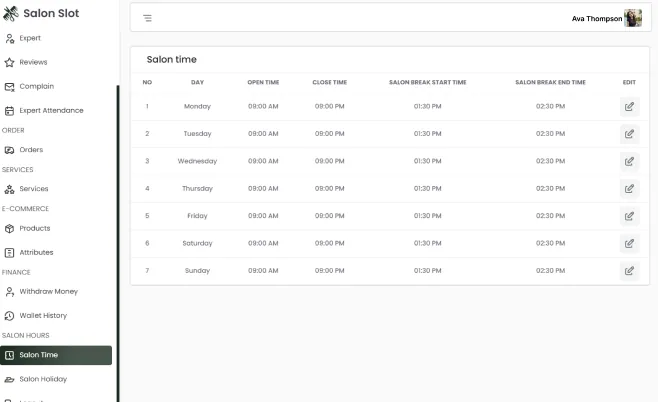Click the Wallet History clock icon
This screenshot has height=402, width=658.
[9, 316]
